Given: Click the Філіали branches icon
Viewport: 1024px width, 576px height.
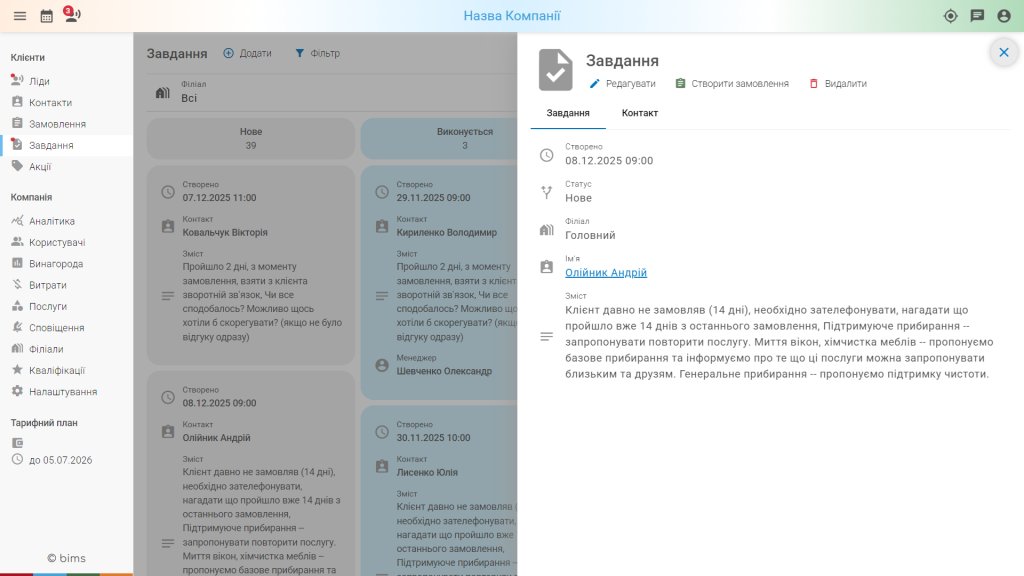Looking at the screenshot, I should tap(17, 349).
